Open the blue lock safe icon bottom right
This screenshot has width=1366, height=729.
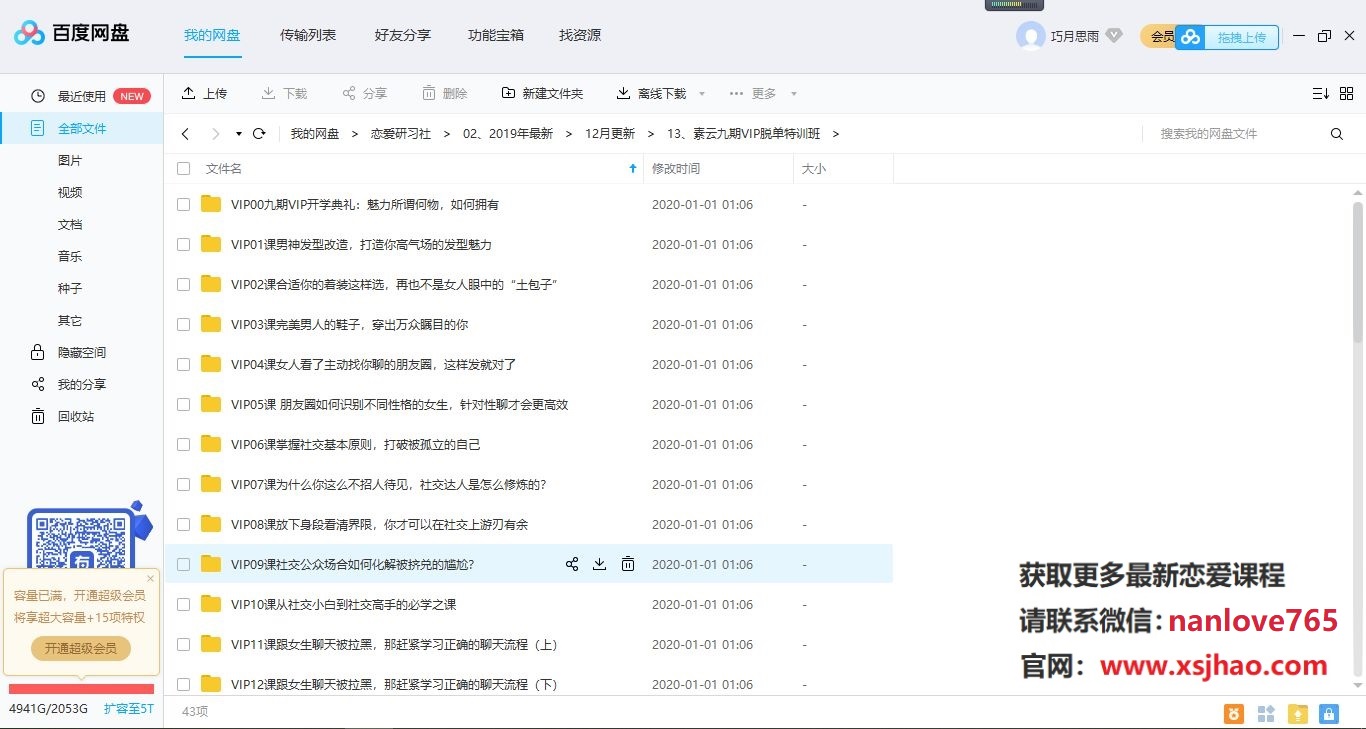pos(1328,713)
